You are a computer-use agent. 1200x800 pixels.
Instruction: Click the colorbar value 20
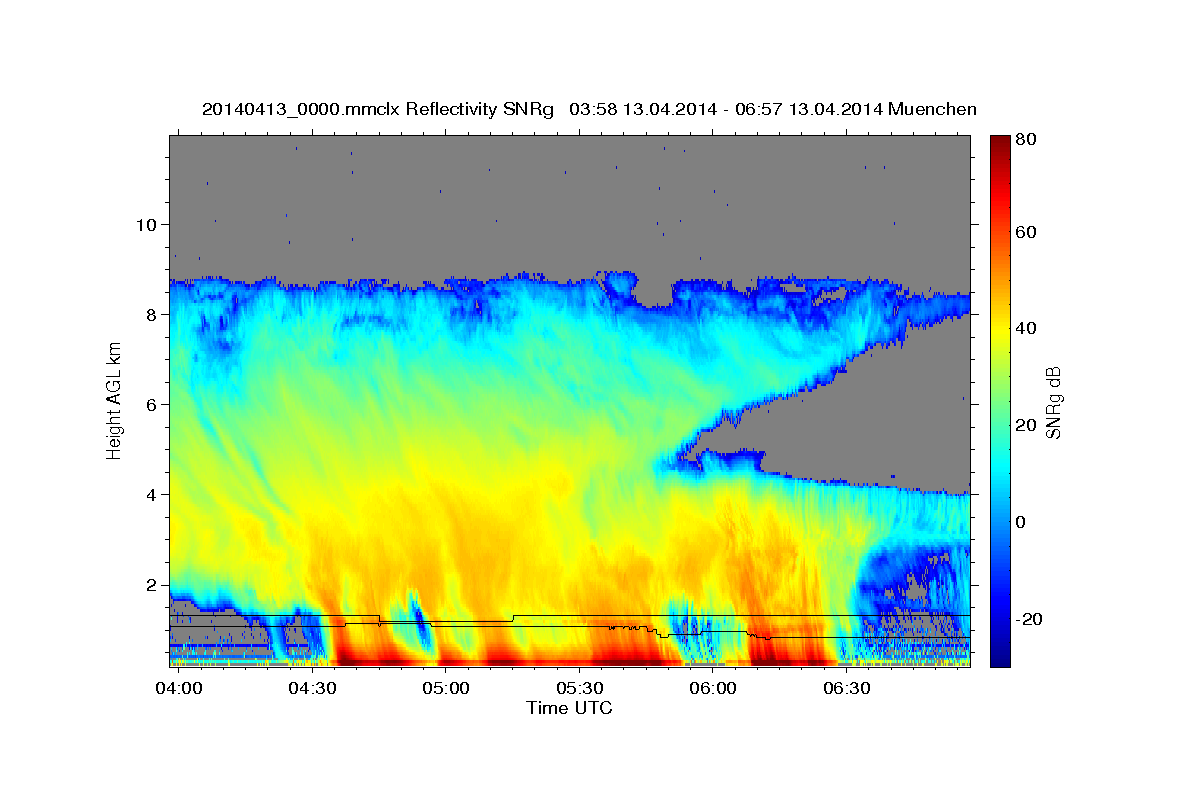(x=1027, y=426)
